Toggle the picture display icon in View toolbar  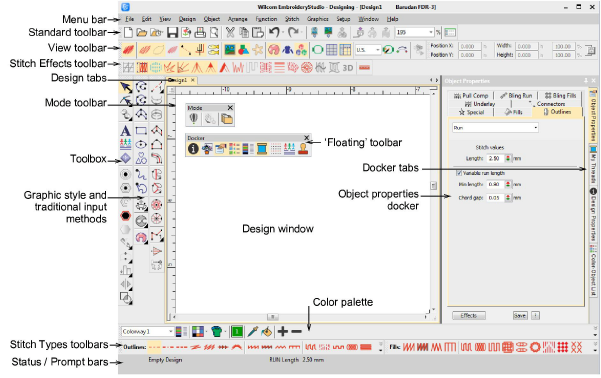coord(230,50)
